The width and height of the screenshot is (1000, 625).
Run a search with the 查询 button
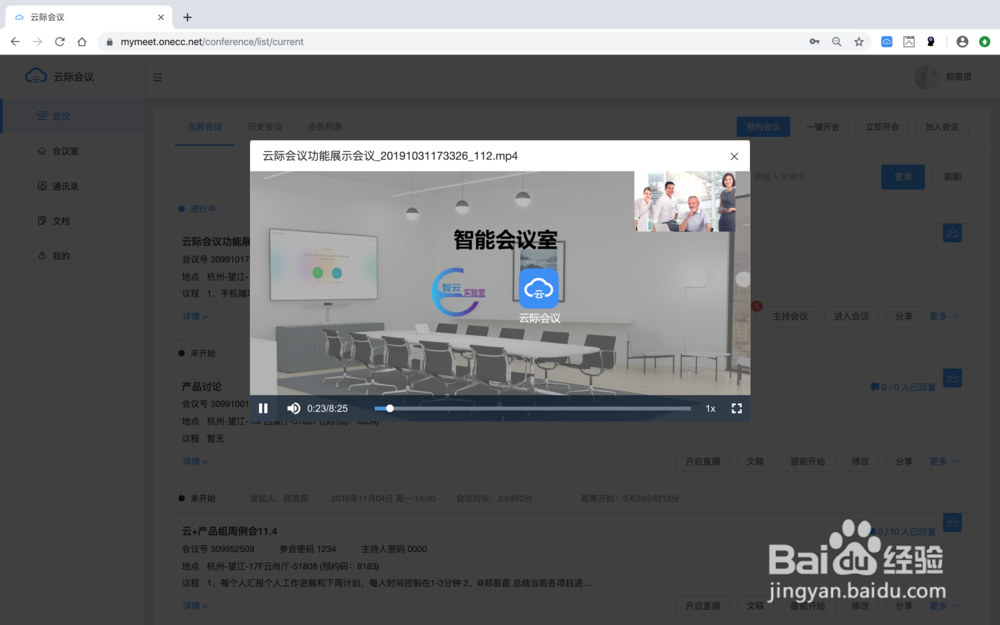(902, 176)
